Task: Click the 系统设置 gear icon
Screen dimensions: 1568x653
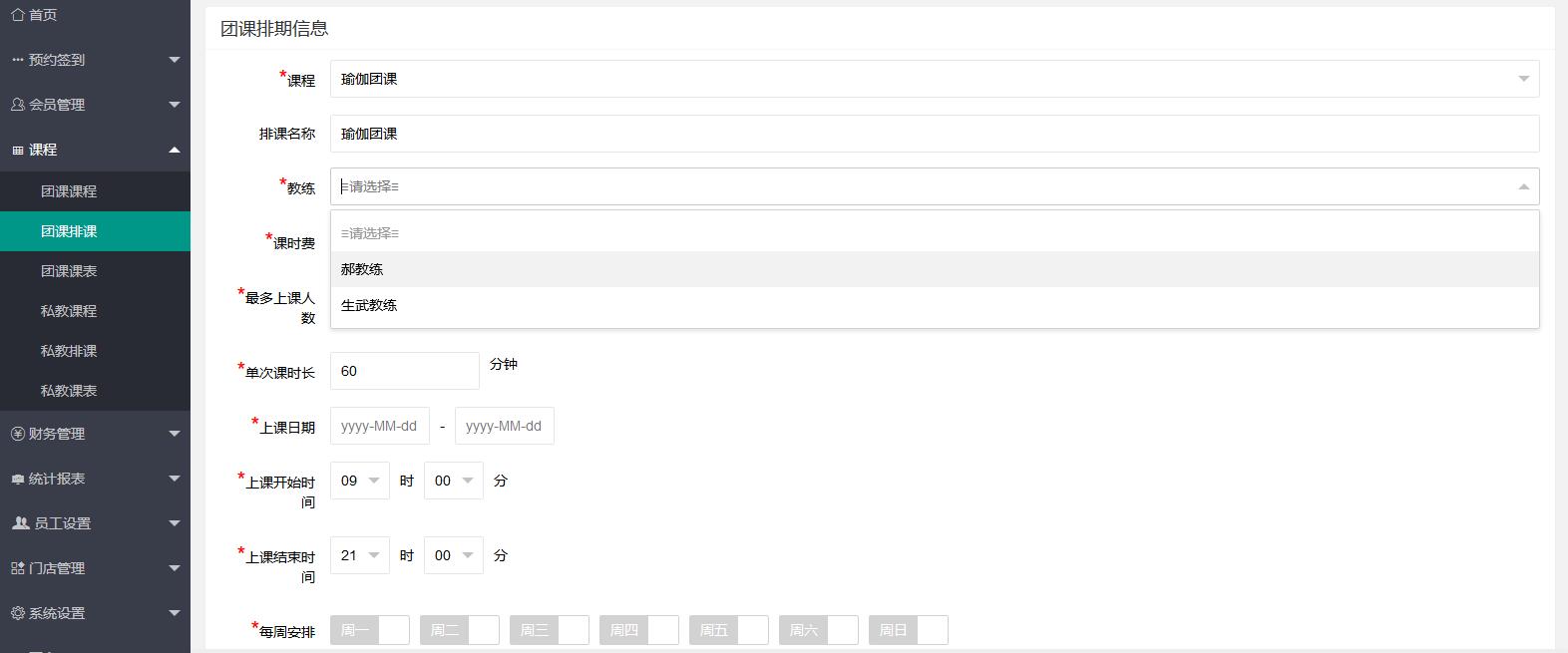Action: [x=18, y=613]
